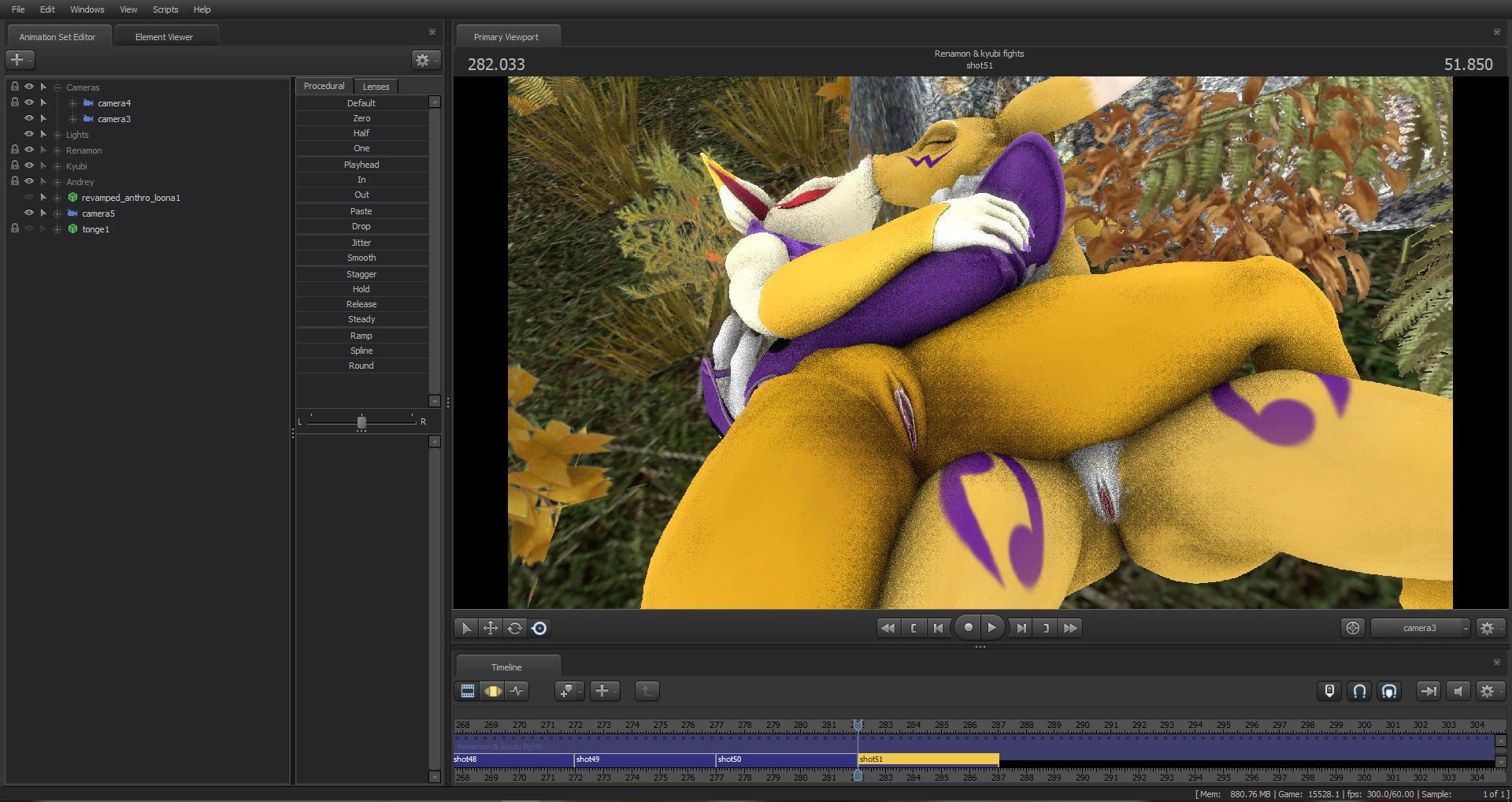Screen dimensions: 1512x802
Task: Expand the Lights tree group
Action: pyautogui.click(x=57, y=135)
